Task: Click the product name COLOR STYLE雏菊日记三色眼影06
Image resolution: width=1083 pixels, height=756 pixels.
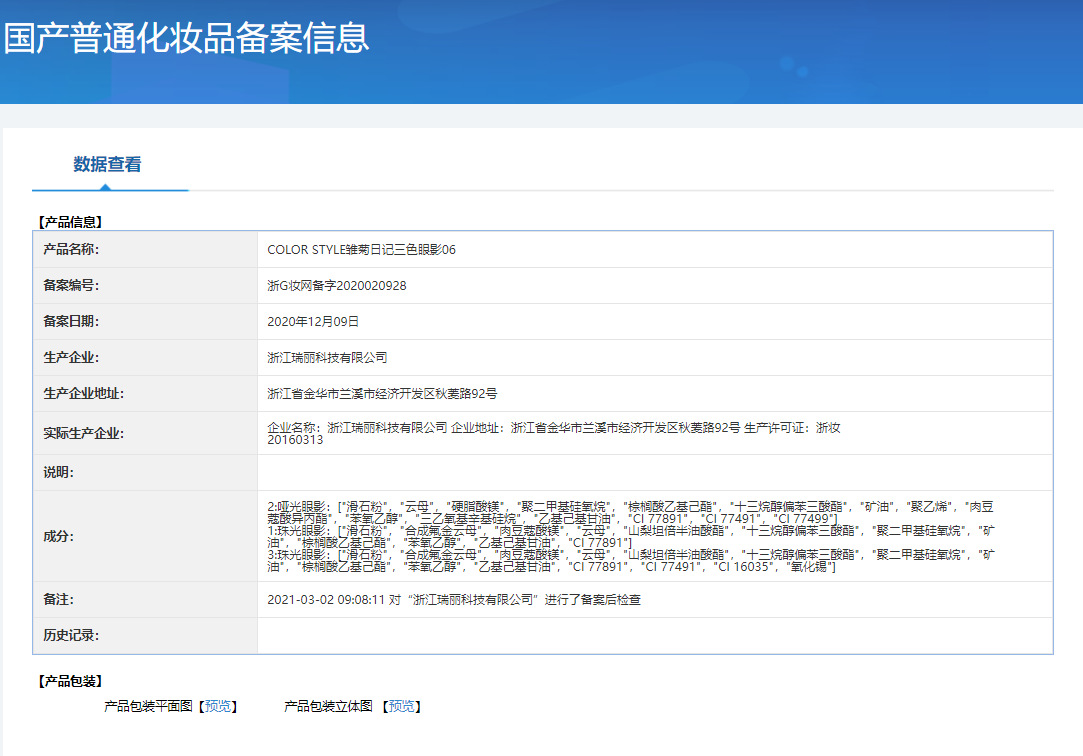Action: tap(361, 250)
